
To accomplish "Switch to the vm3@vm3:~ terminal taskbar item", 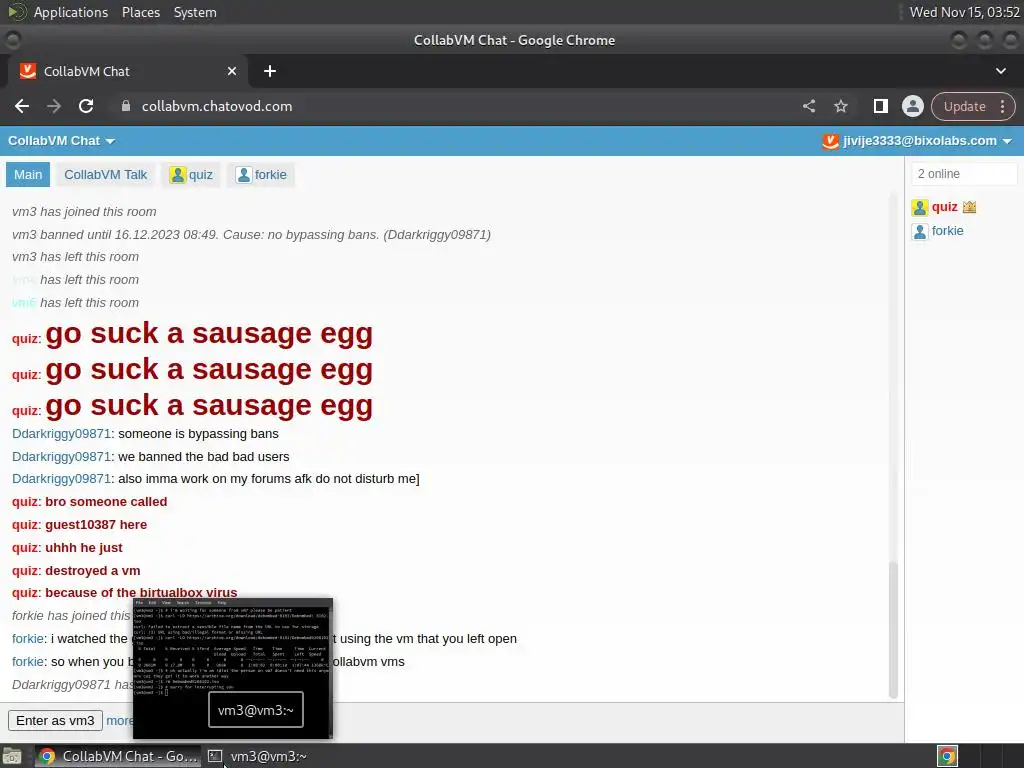I will coord(259,756).
